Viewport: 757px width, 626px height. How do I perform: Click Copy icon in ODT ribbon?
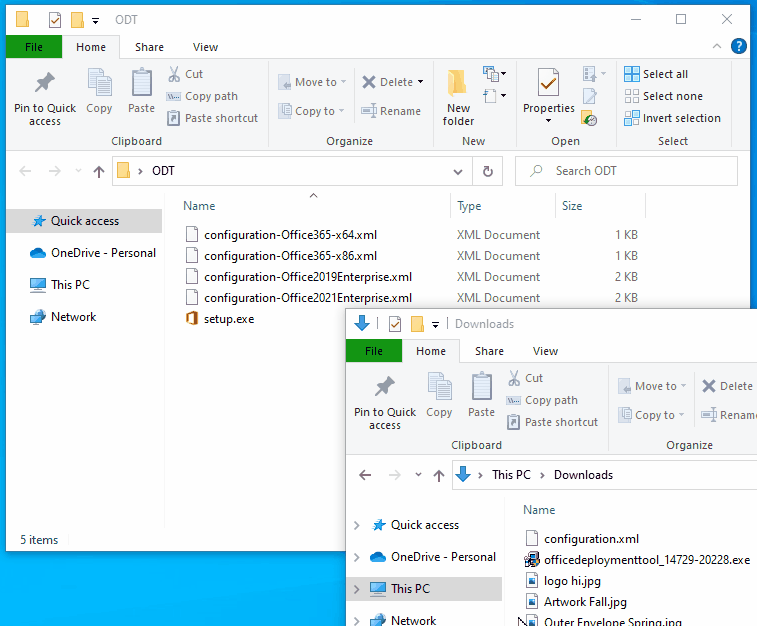99,92
